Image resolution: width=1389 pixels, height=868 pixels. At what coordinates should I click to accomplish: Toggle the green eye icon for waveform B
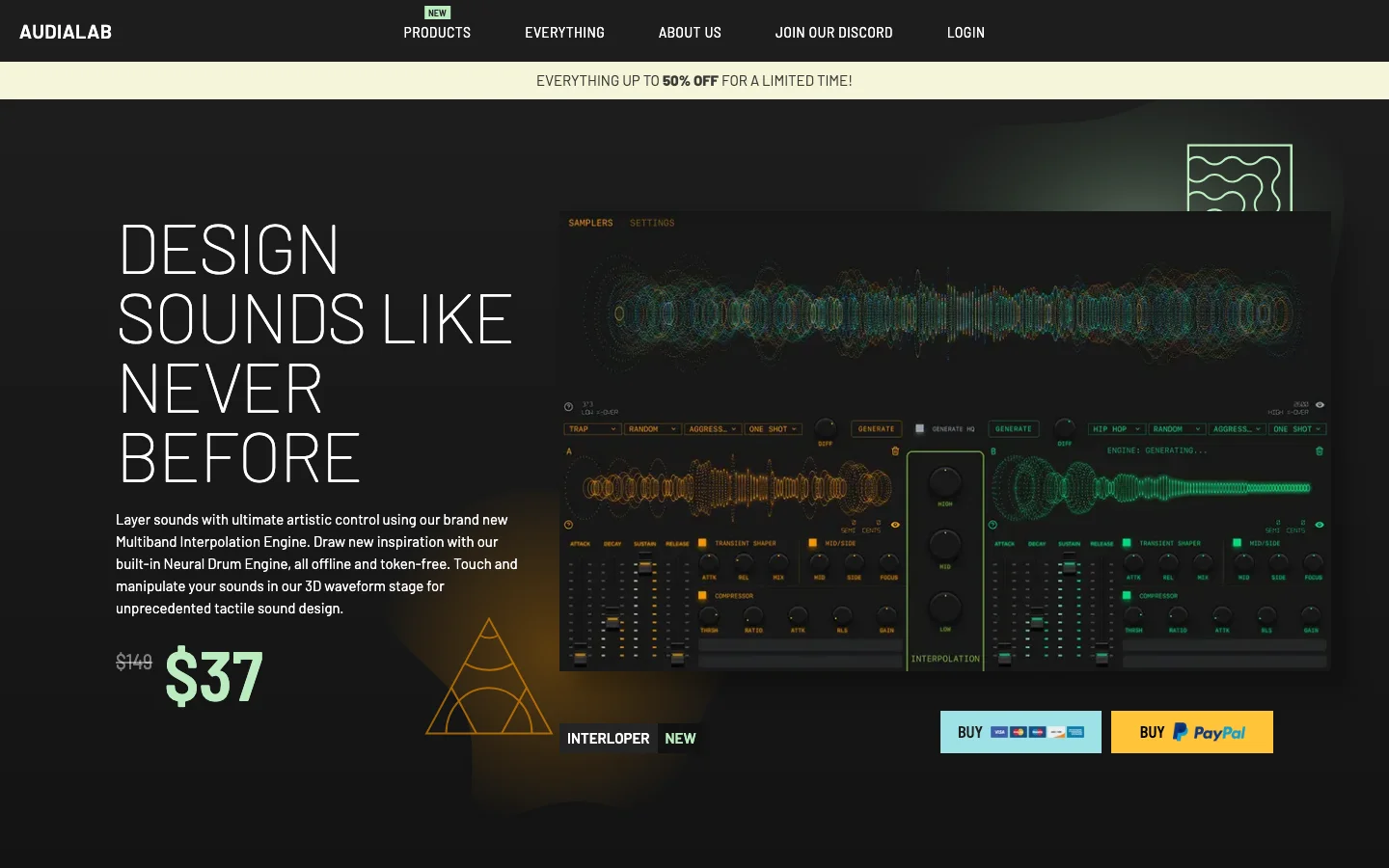pyautogui.click(x=1320, y=525)
